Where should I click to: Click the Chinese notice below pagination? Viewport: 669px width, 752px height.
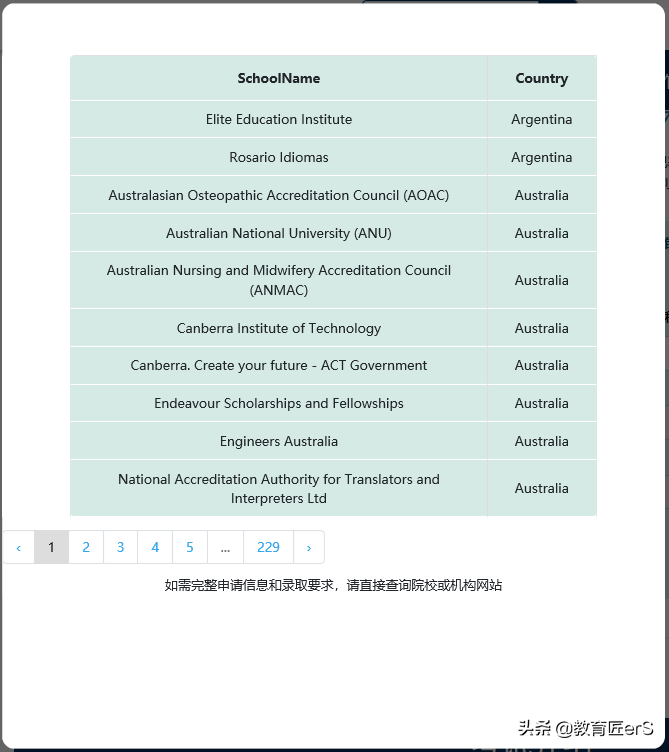333,585
